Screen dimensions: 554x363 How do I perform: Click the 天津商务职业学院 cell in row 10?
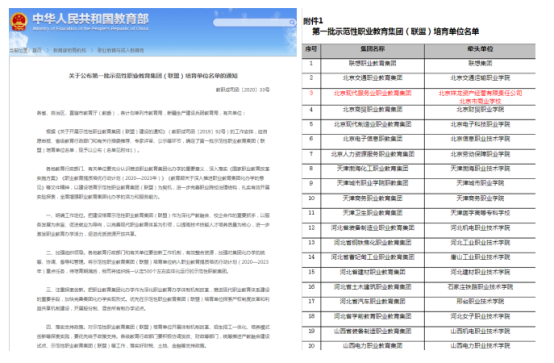coord(480,198)
